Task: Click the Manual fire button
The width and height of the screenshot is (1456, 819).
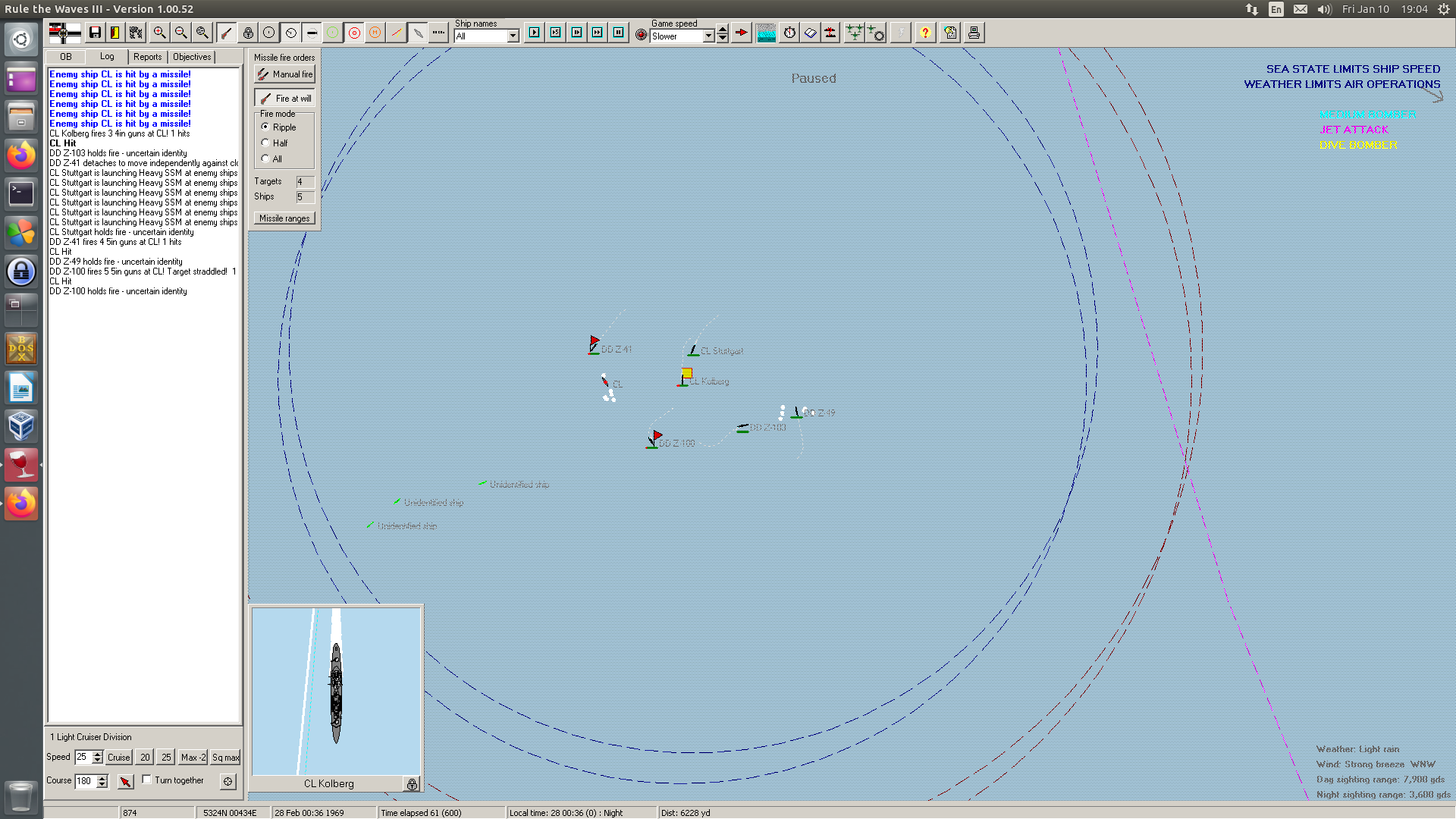Action: click(x=284, y=74)
